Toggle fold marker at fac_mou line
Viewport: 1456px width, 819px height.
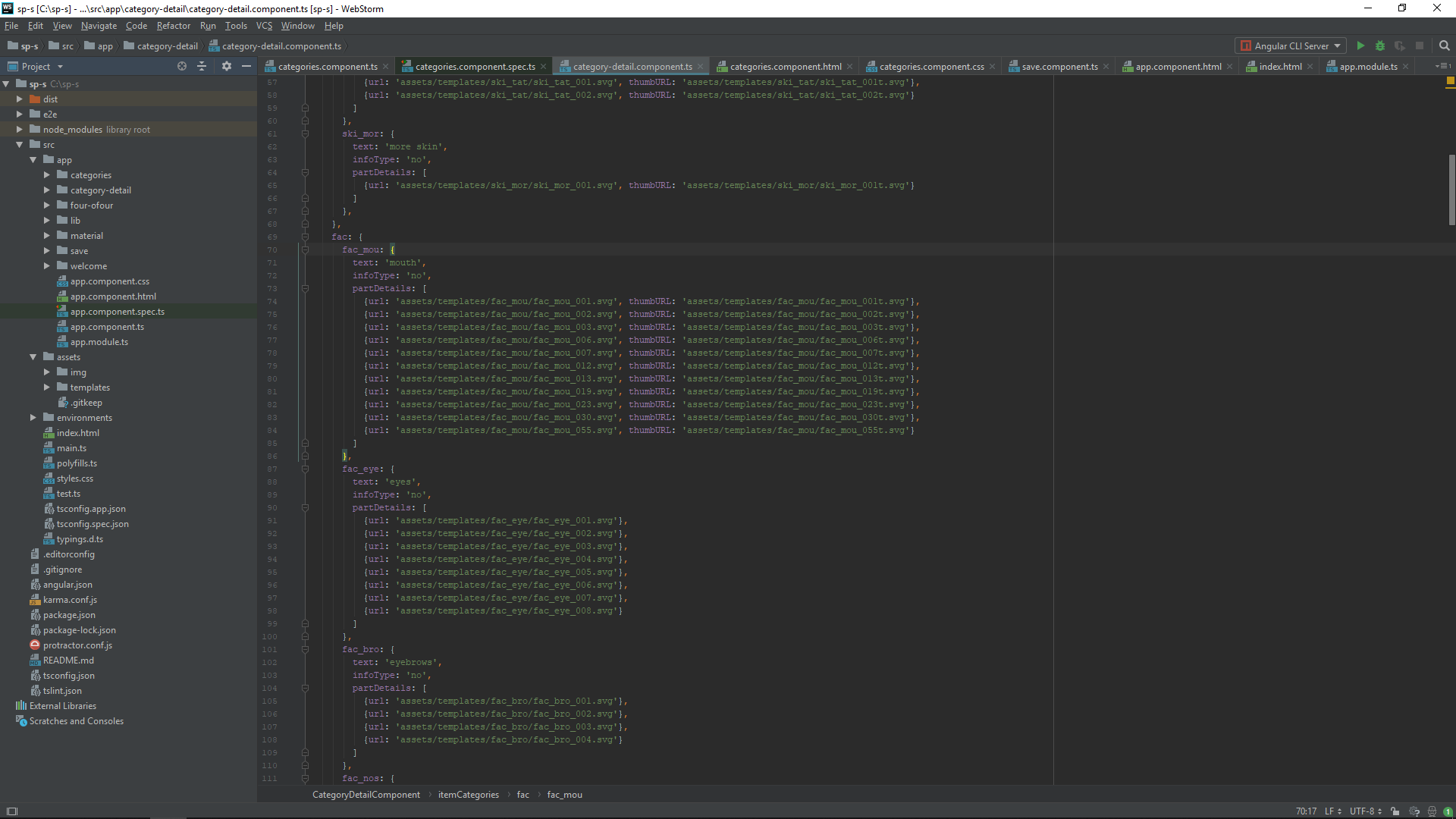(x=305, y=250)
